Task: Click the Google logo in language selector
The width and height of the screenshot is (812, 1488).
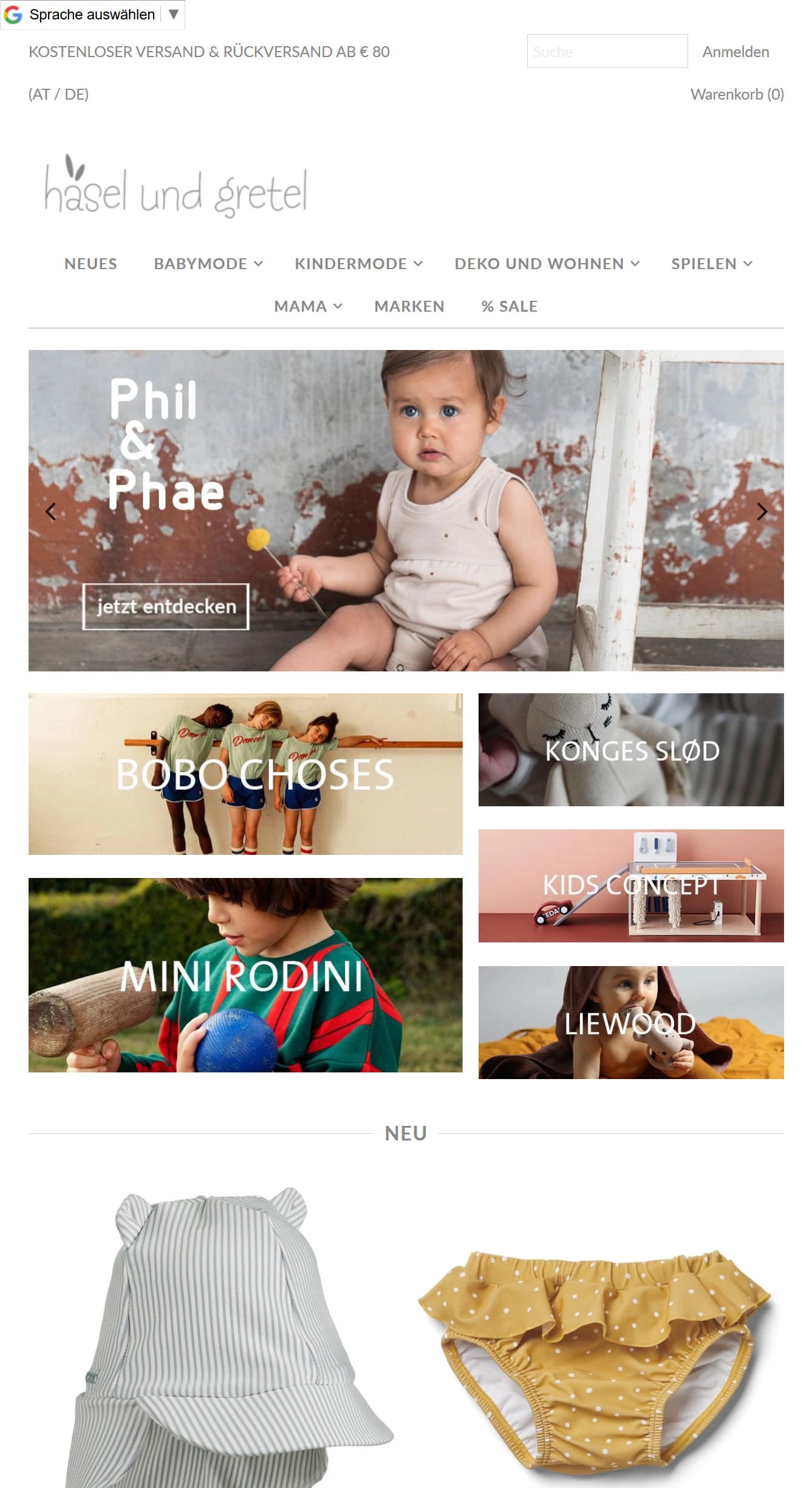Action: (x=13, y=15)
